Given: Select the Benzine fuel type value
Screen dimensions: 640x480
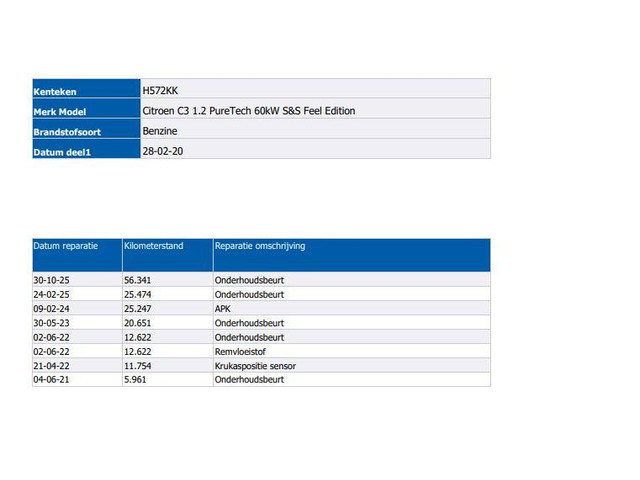Looking at the screenshot, I should [x=160, y=130].
